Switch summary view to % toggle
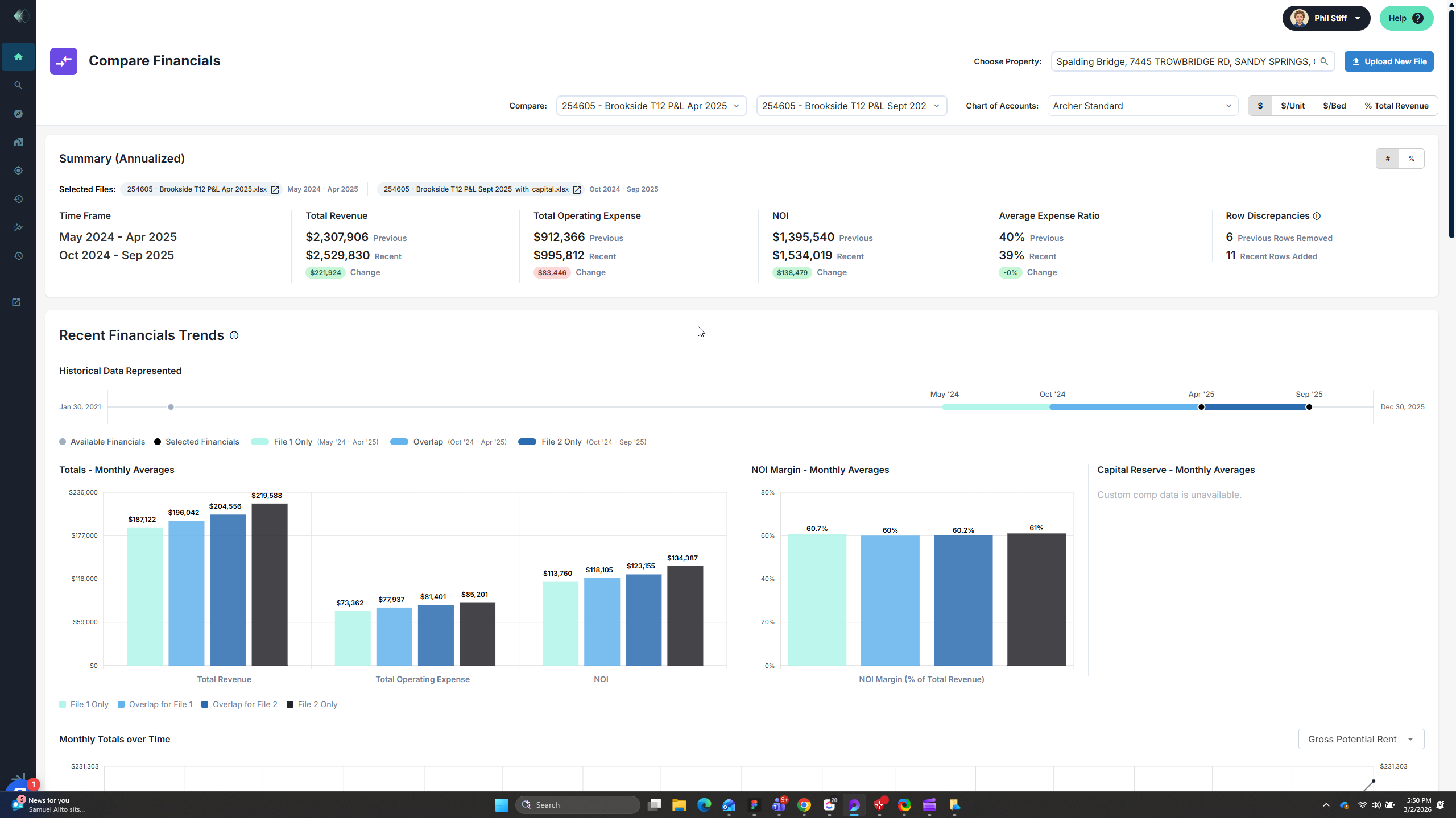Image resolution: width=1456 pixels, height=818 pixels. 1412,159
